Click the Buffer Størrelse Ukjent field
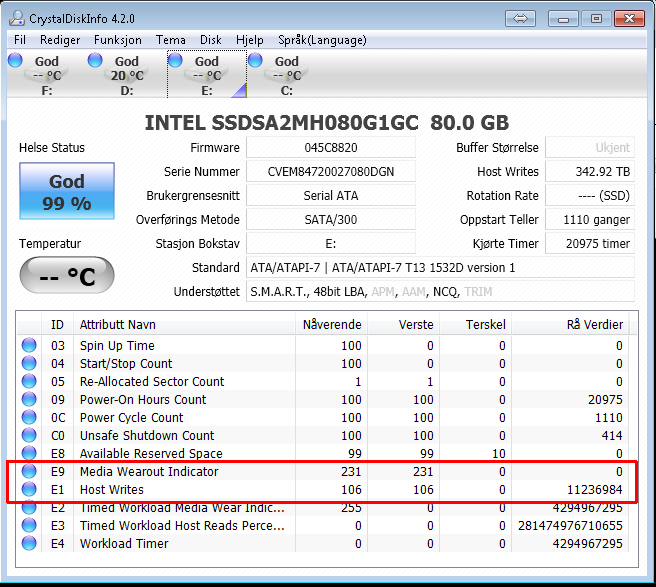 (590, 148)
